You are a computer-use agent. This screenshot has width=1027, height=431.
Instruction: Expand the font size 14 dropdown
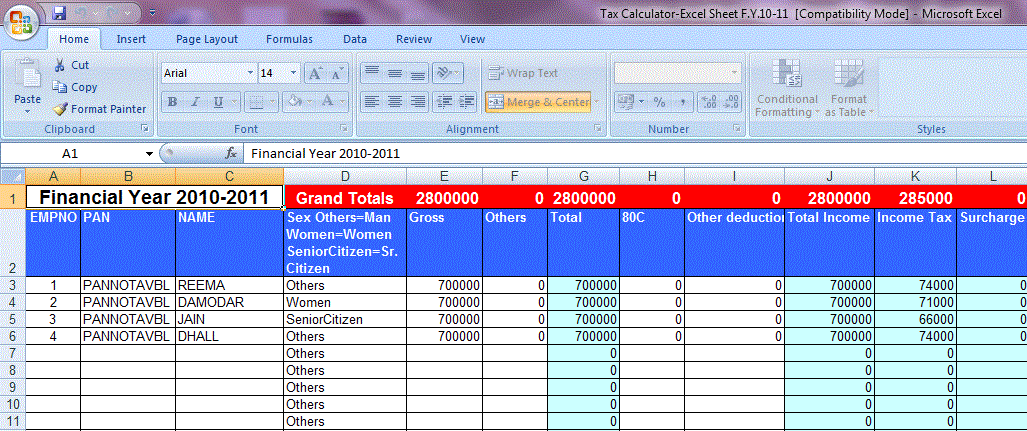[293, 74]
